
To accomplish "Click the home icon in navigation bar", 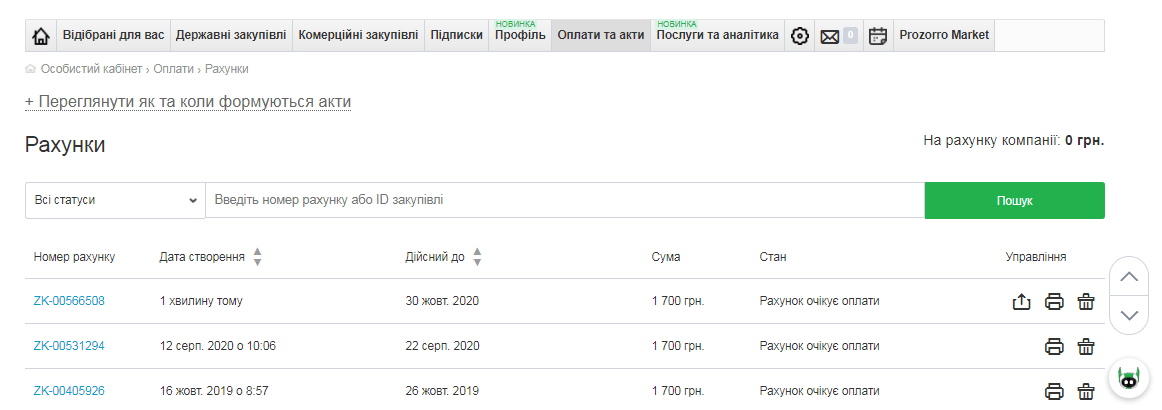I will 41,36.
